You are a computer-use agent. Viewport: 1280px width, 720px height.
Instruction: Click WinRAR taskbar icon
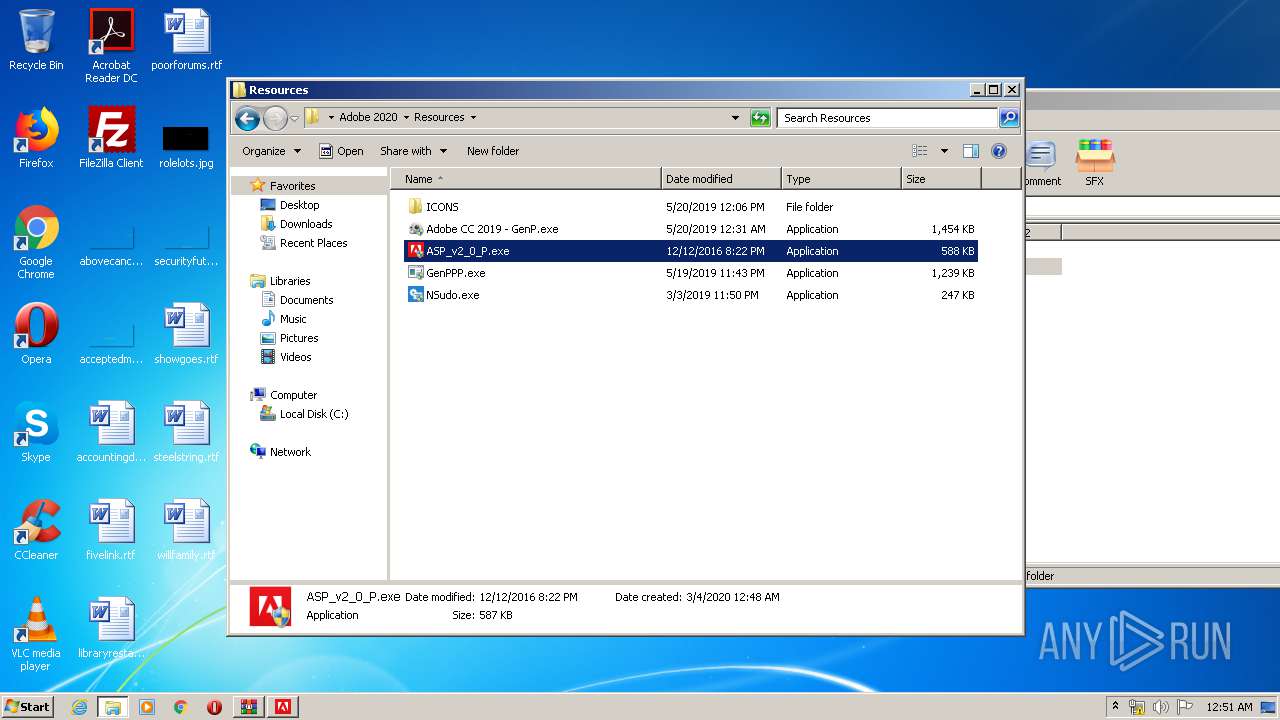click(248, 707)
